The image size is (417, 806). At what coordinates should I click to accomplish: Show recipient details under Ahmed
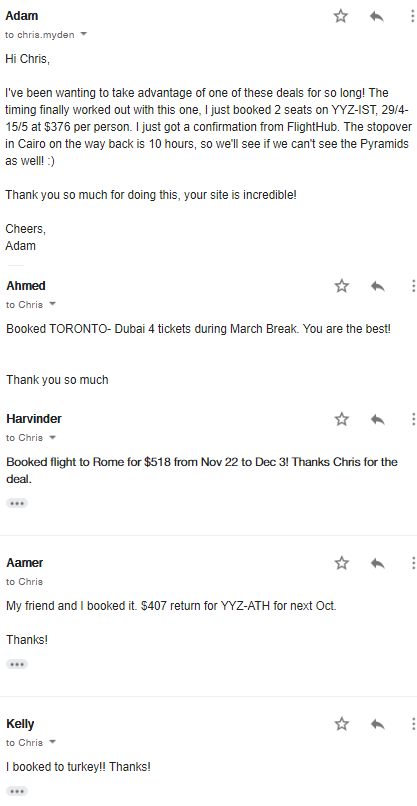point(52,304)
